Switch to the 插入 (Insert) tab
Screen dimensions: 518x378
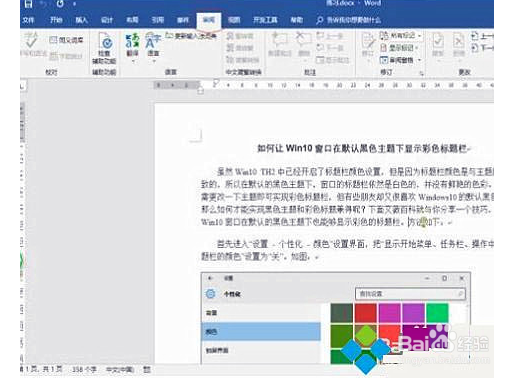(x=81, y=20)
